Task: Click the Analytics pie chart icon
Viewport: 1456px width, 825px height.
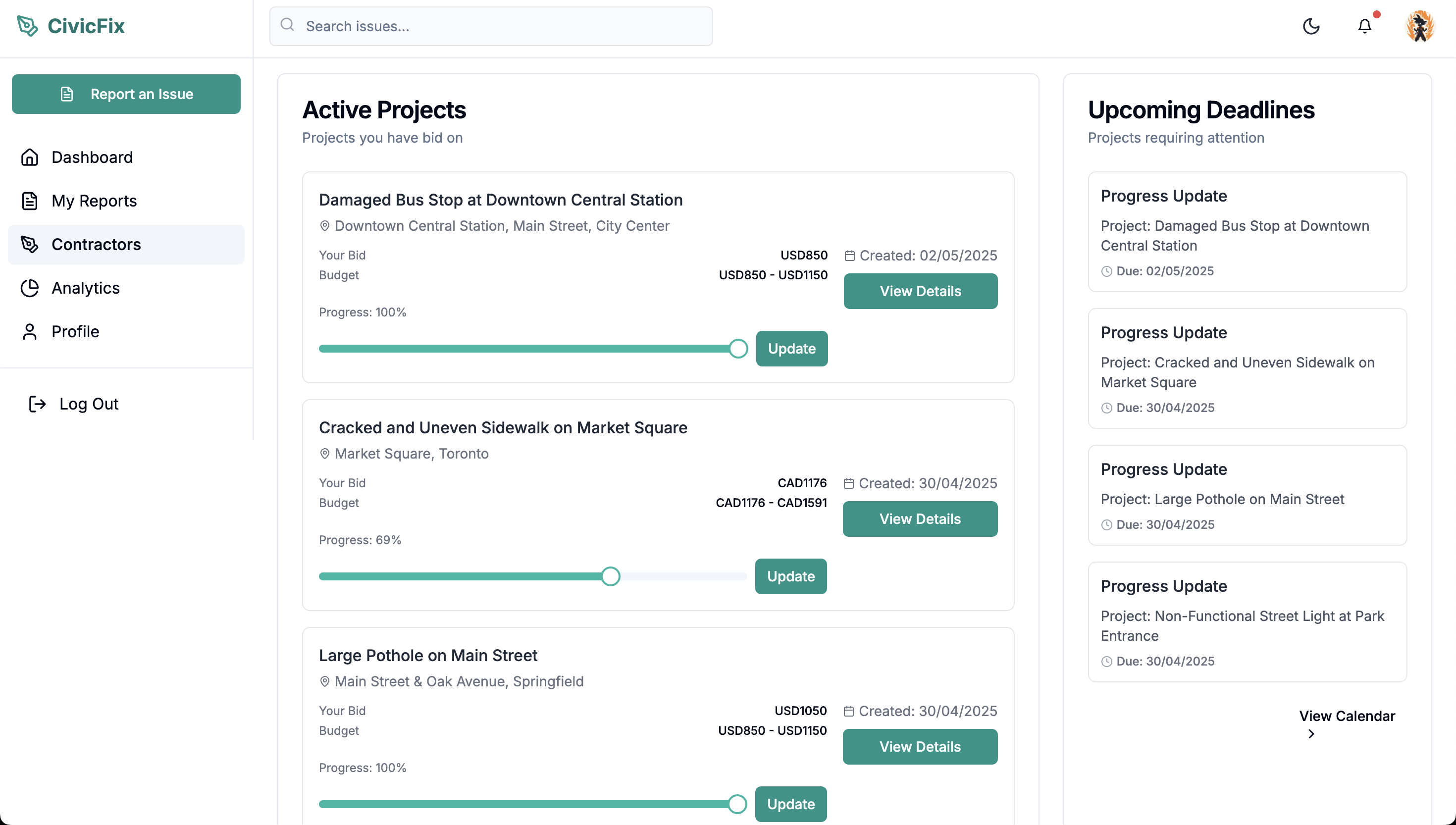Action: coord(29,288)
